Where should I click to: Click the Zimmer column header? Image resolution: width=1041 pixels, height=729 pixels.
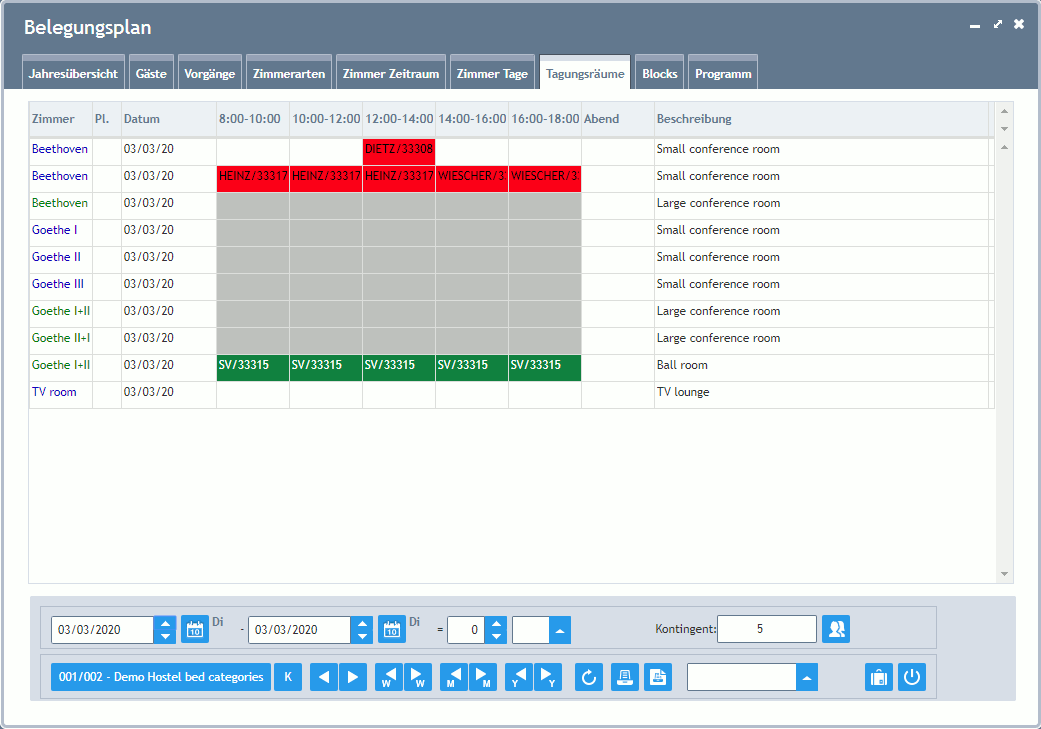click(x=60, y=119)
